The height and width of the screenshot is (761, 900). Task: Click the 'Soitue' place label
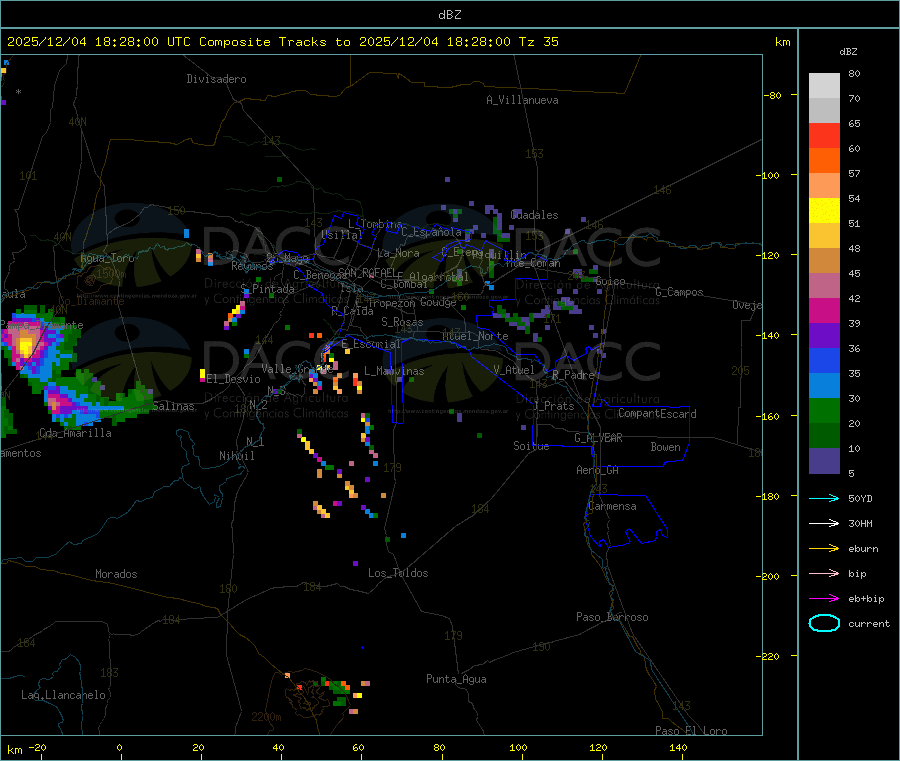pos(531,446)
